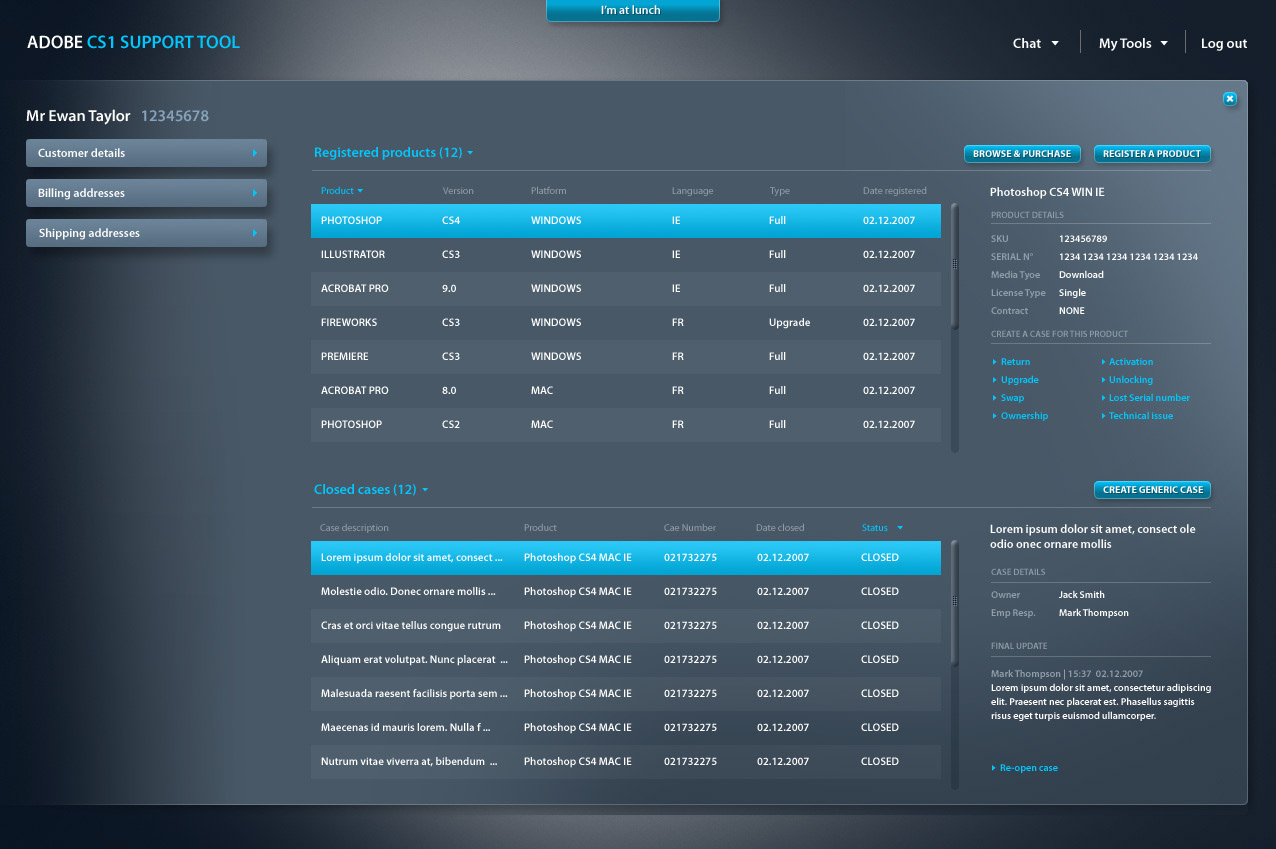Sort closed cases by Status column
This screenshot has height=849, width=1276.
point(882,528)
